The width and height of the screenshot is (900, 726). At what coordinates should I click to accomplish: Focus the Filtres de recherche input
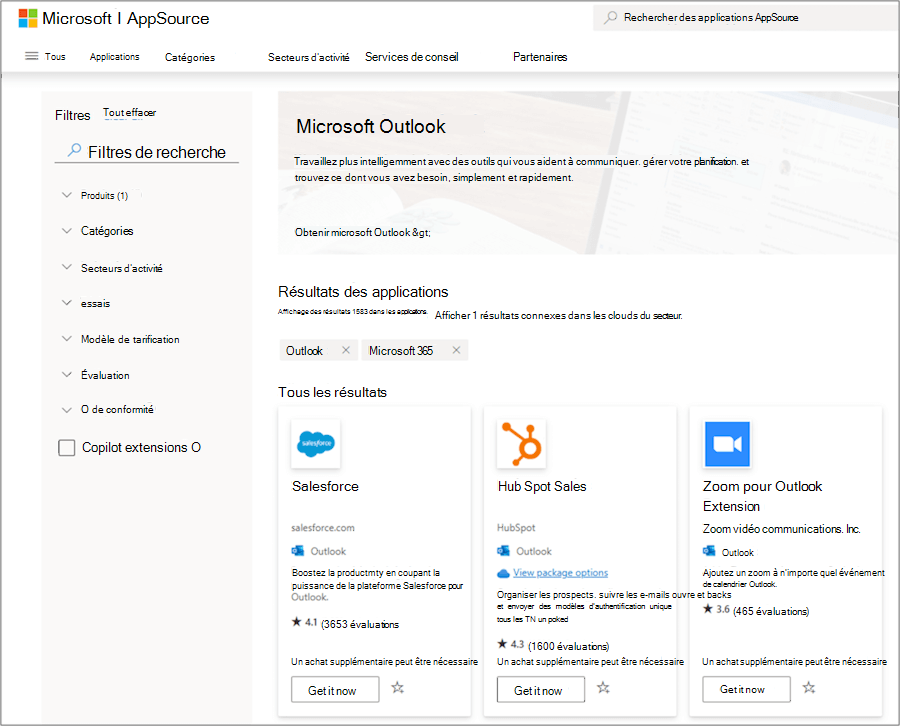coord(147,152)
